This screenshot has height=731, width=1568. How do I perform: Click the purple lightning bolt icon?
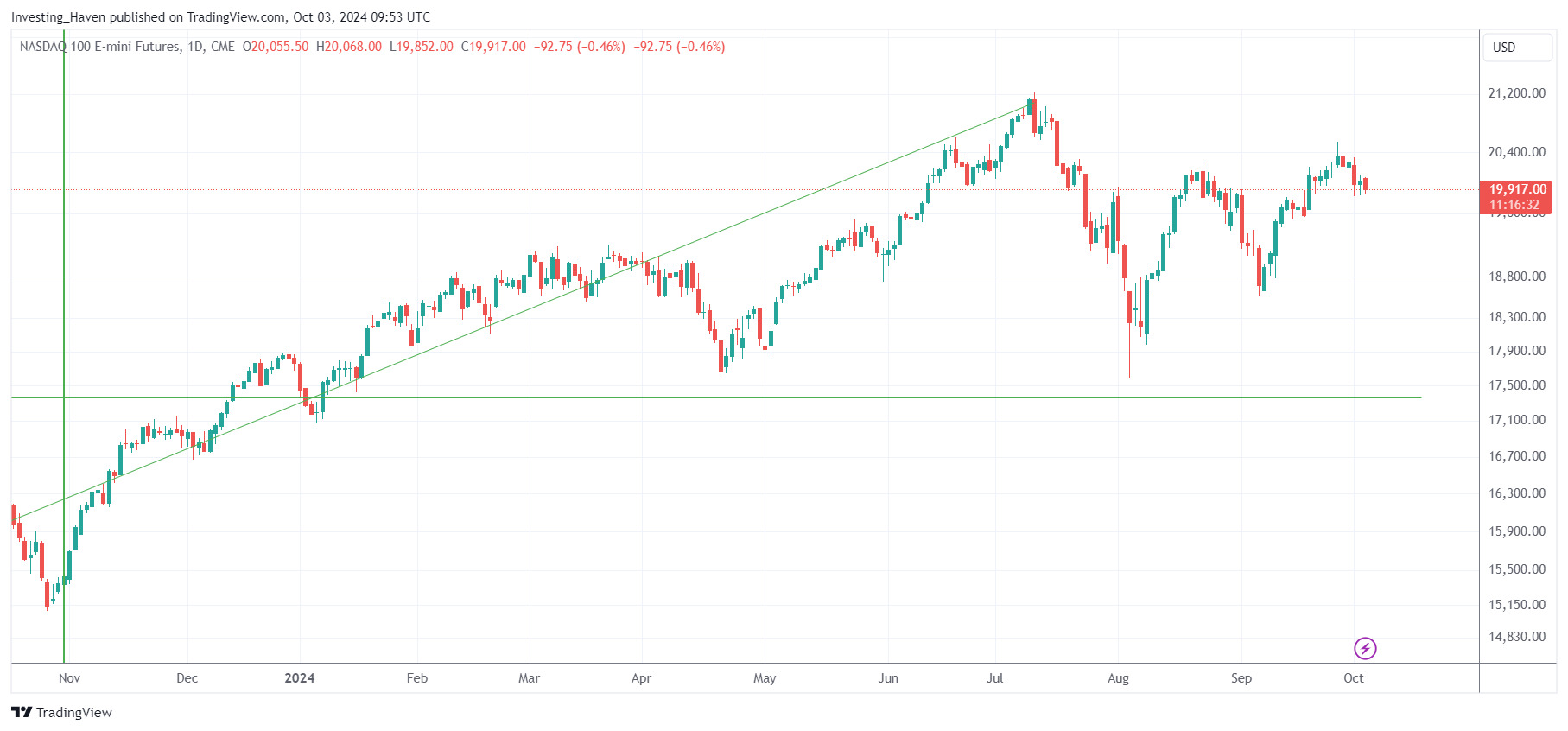coord(1365,648)
